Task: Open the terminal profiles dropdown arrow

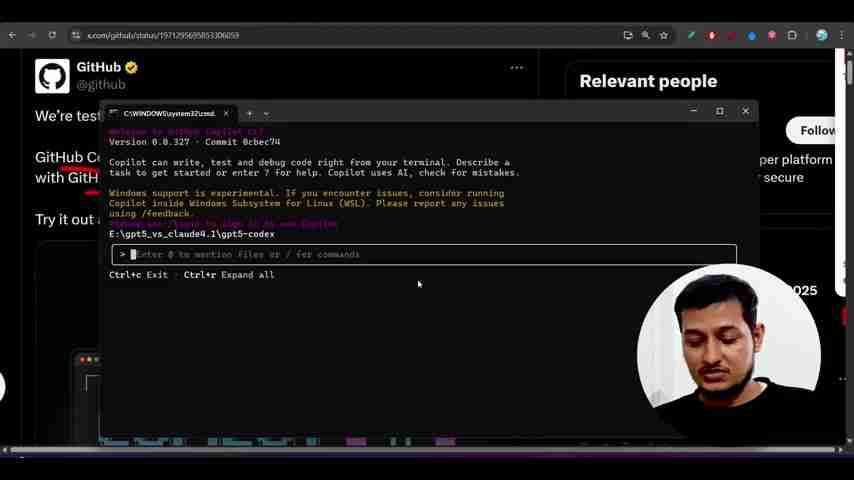Action: (x=266, y=114)
